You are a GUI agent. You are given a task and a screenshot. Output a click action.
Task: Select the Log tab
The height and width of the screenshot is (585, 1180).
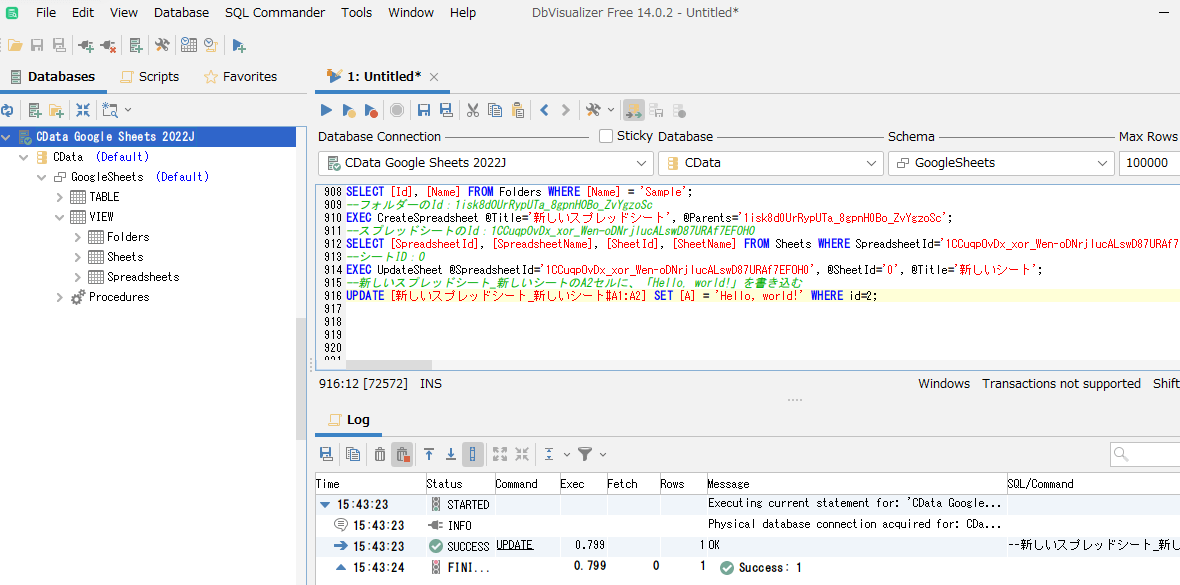point(349,420)
